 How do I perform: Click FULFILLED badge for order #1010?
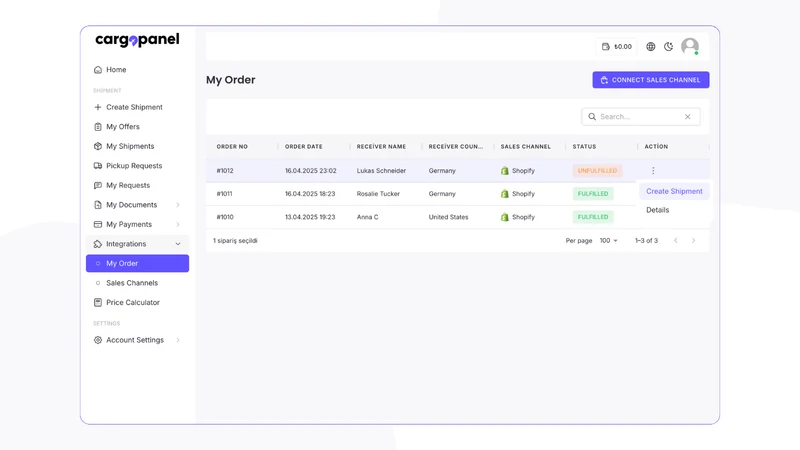(593, 217)
